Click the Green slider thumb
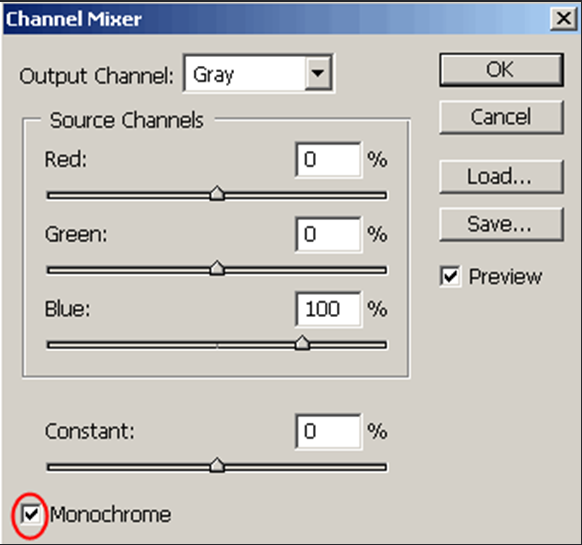 coord(217,268)
